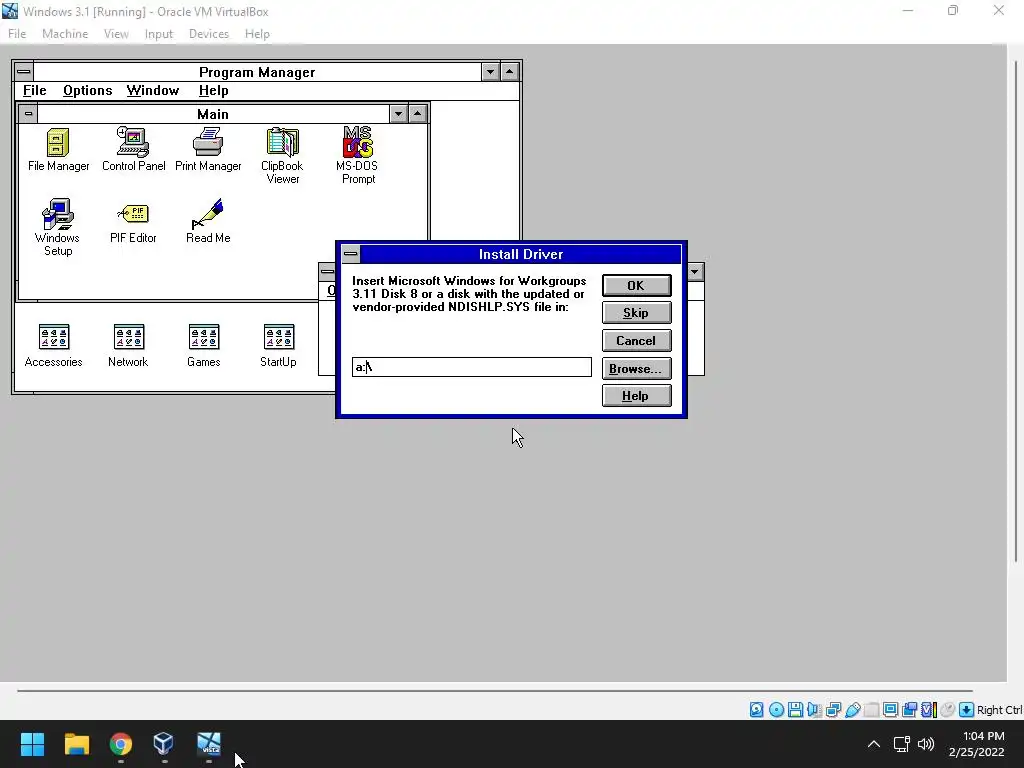The image size is (1024, 768).
Task: Open Main group window control menu box
Action: 28,114
